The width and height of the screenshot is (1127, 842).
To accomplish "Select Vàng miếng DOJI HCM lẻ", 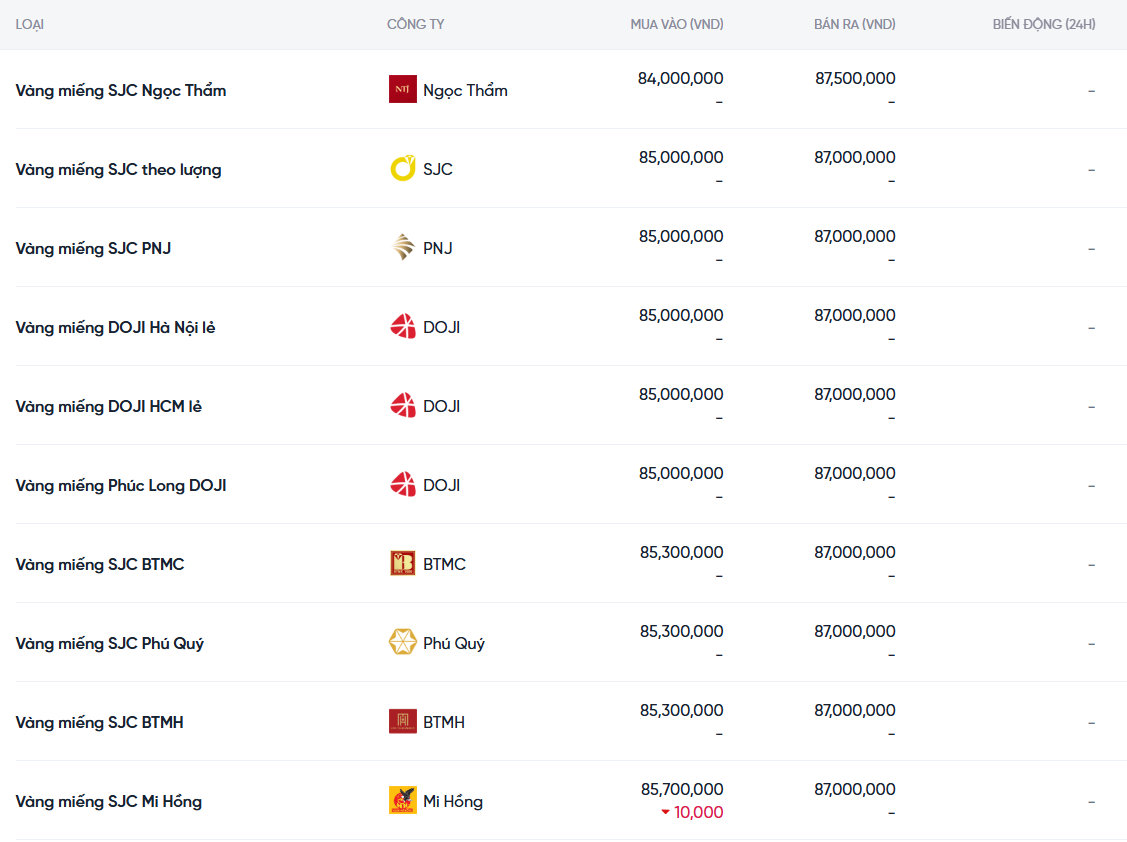I will (x=109, y=407).
